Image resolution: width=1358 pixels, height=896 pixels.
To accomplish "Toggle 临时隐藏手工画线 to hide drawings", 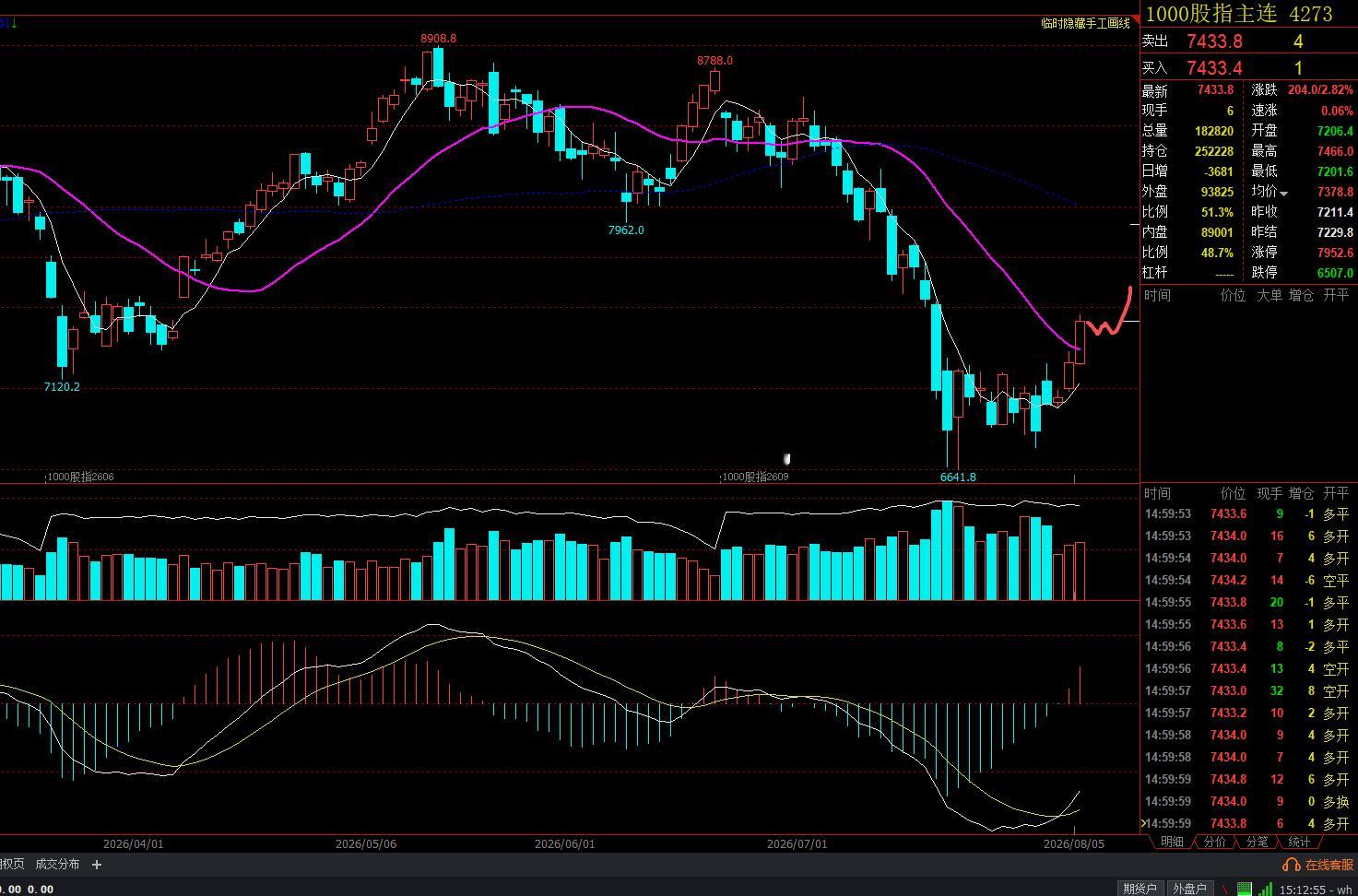I will click(x=1085, y=23).
